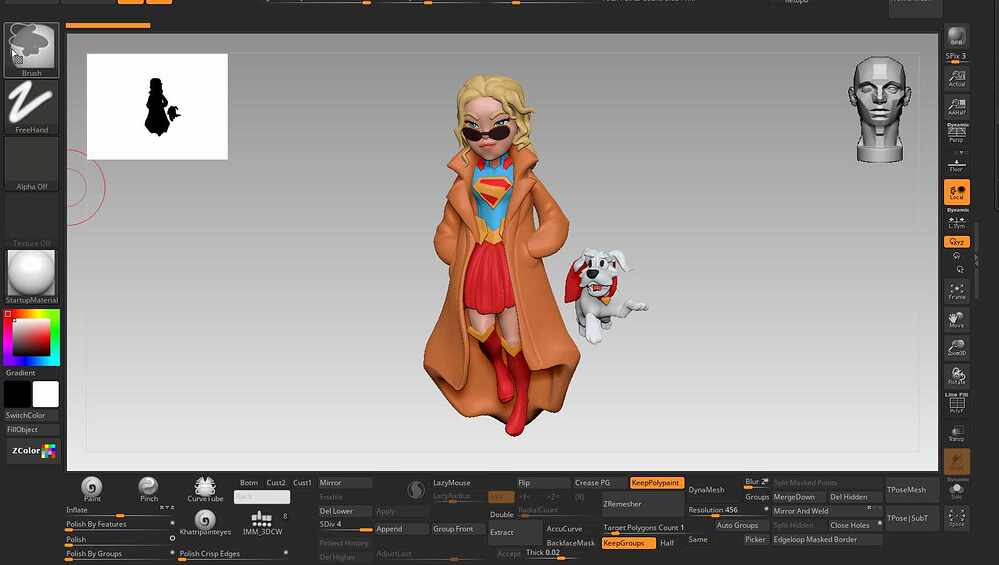Open the Alpha Off slot
Viewport: 999px width, 565px height.
tap(32, 164)
